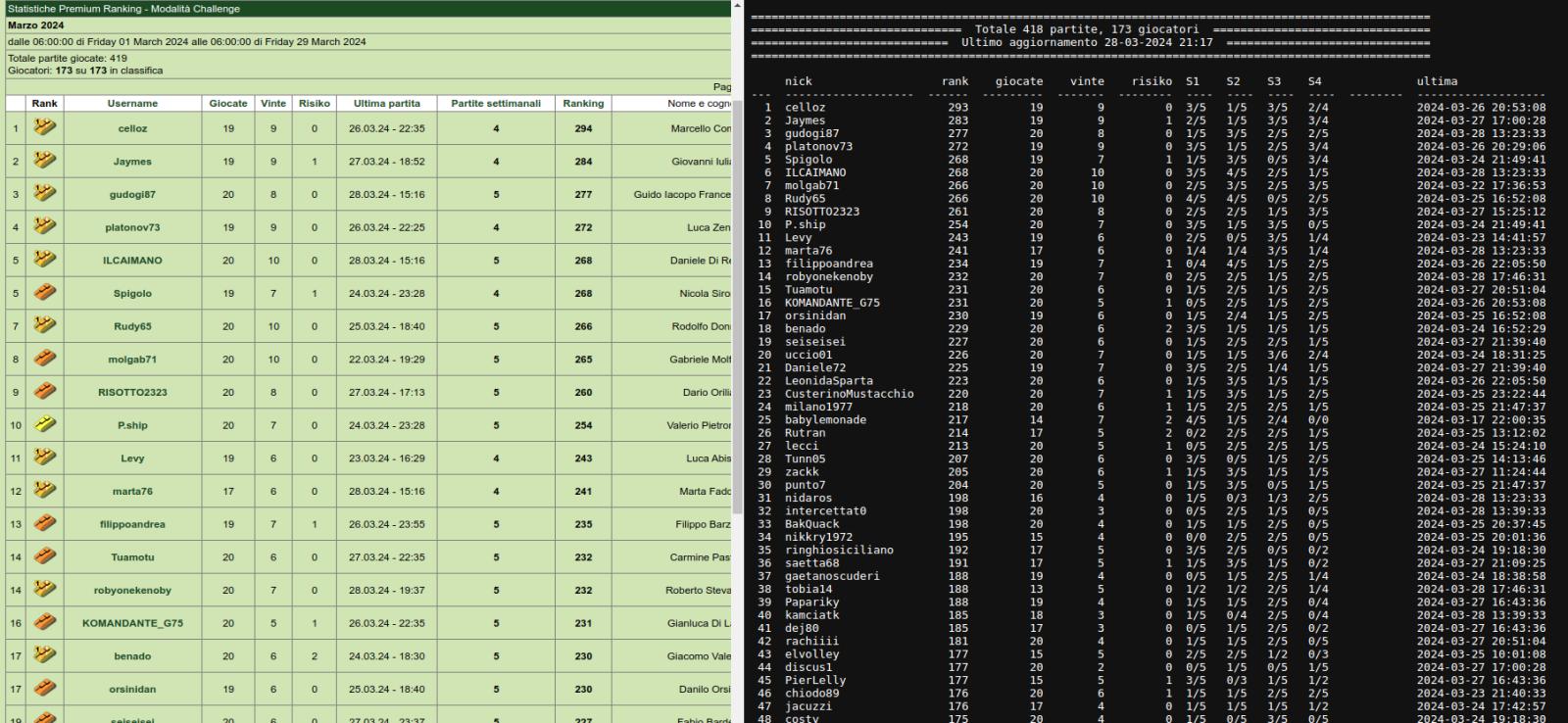1568x723 pixels.
Task: Click the ranking value 294 in celloz's row
Action: tap(583, 128)
